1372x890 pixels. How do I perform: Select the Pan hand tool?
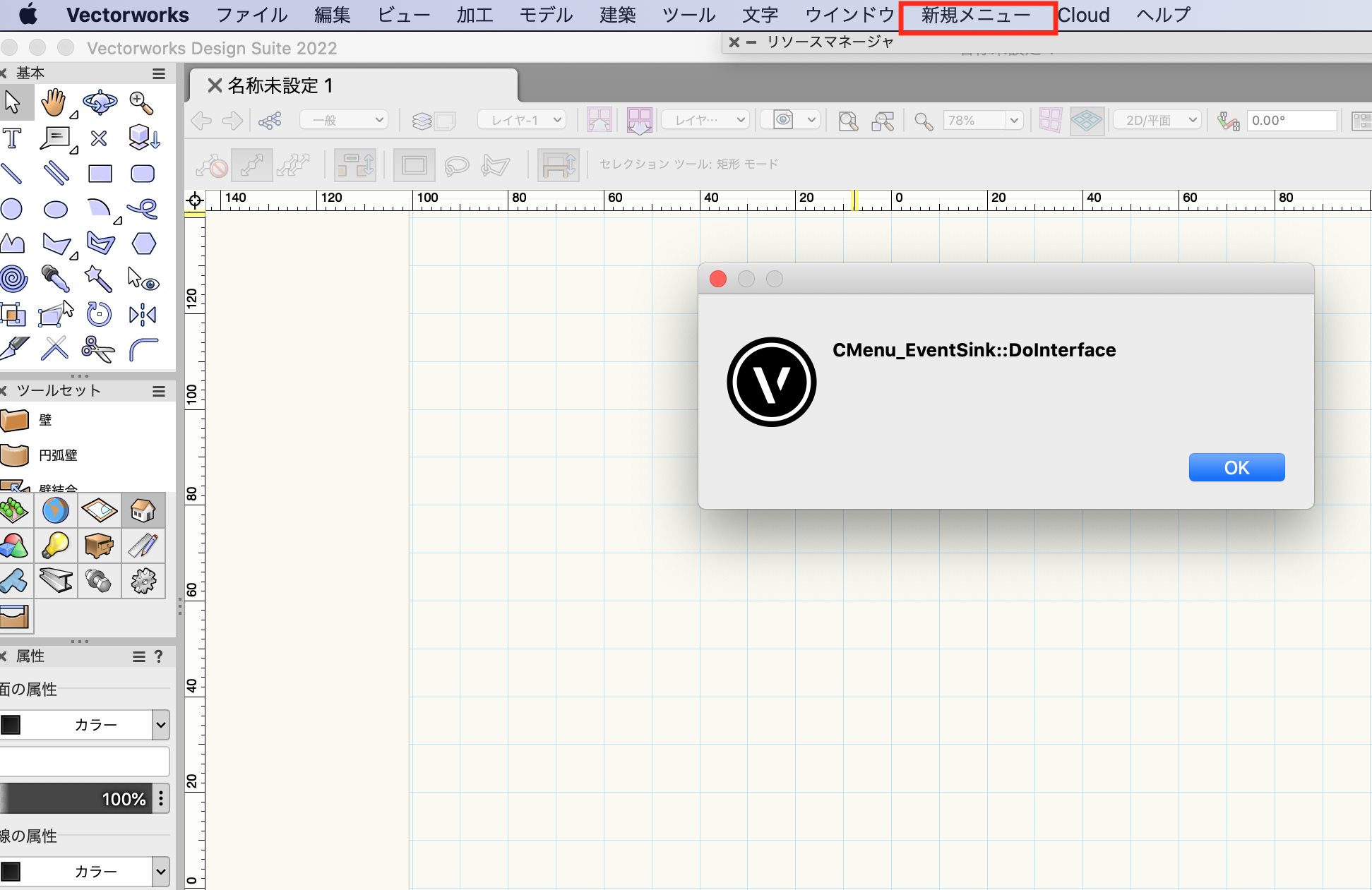pyautogui.click(x=54, y=103)
